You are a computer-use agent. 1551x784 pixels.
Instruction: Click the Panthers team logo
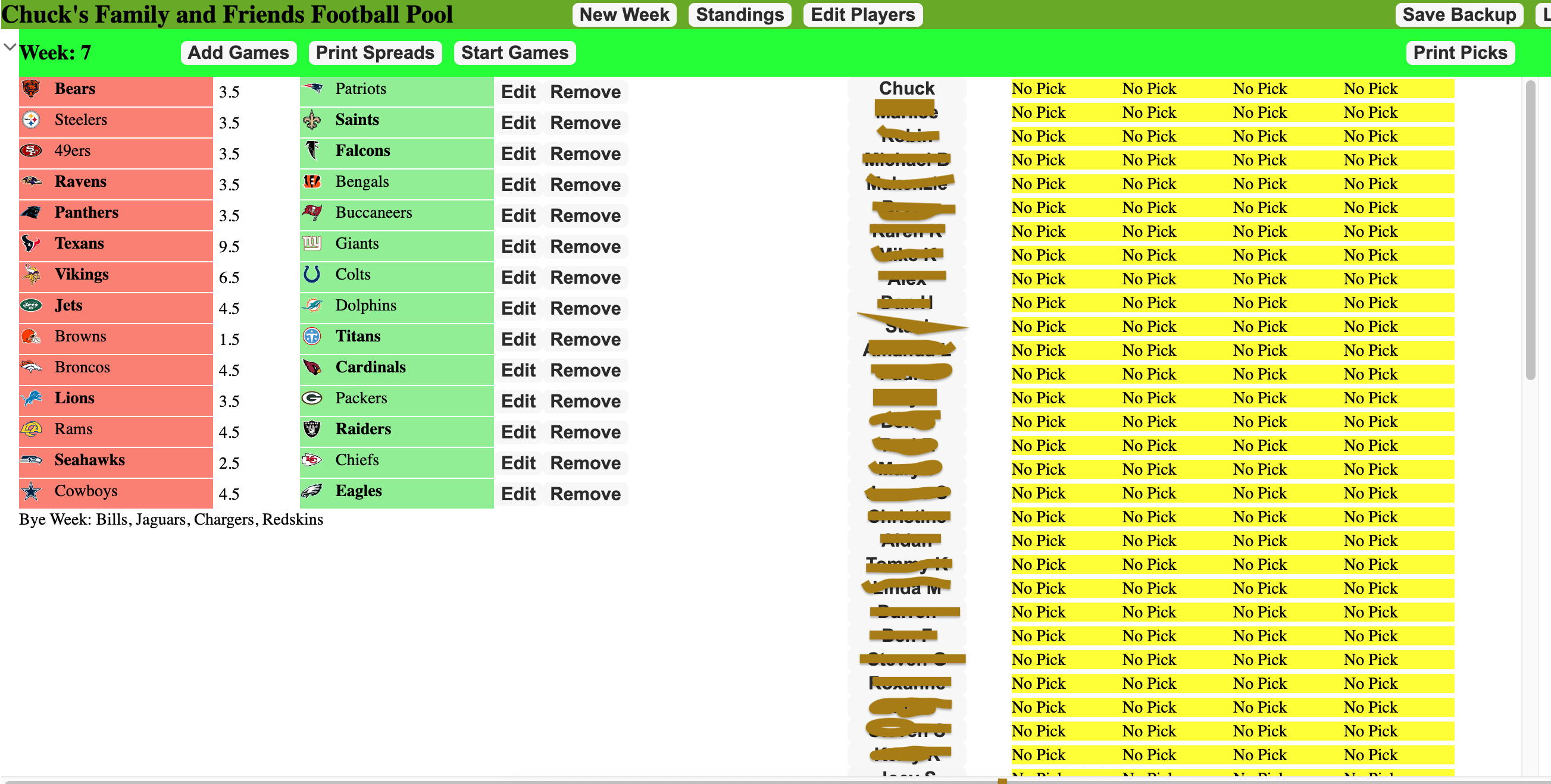click(32, 212)
